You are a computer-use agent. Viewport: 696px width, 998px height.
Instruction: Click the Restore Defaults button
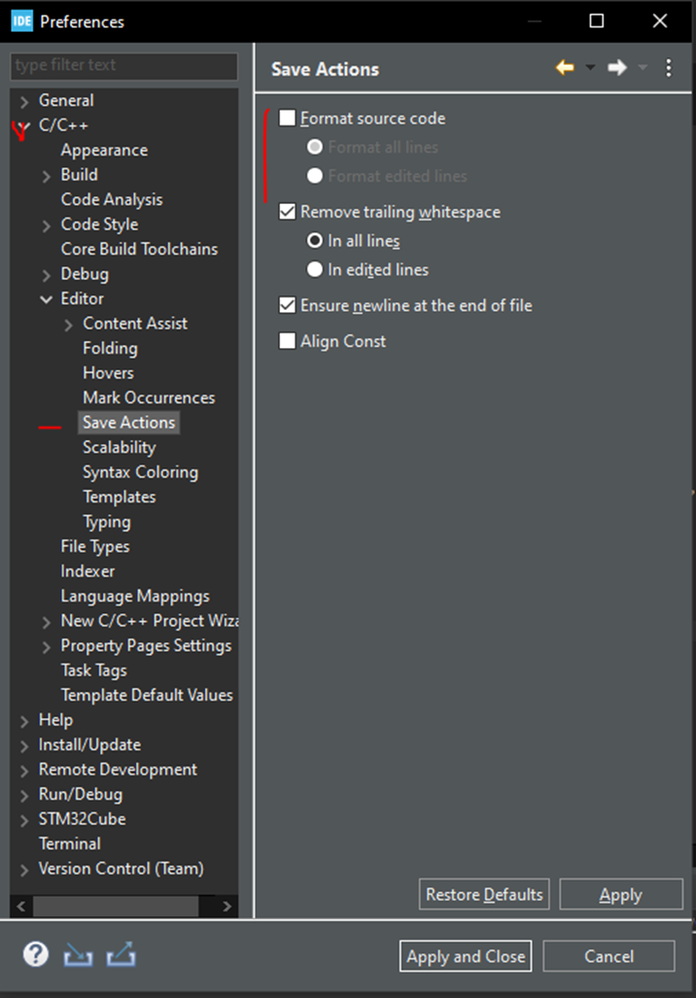click(x=484, y=894)
